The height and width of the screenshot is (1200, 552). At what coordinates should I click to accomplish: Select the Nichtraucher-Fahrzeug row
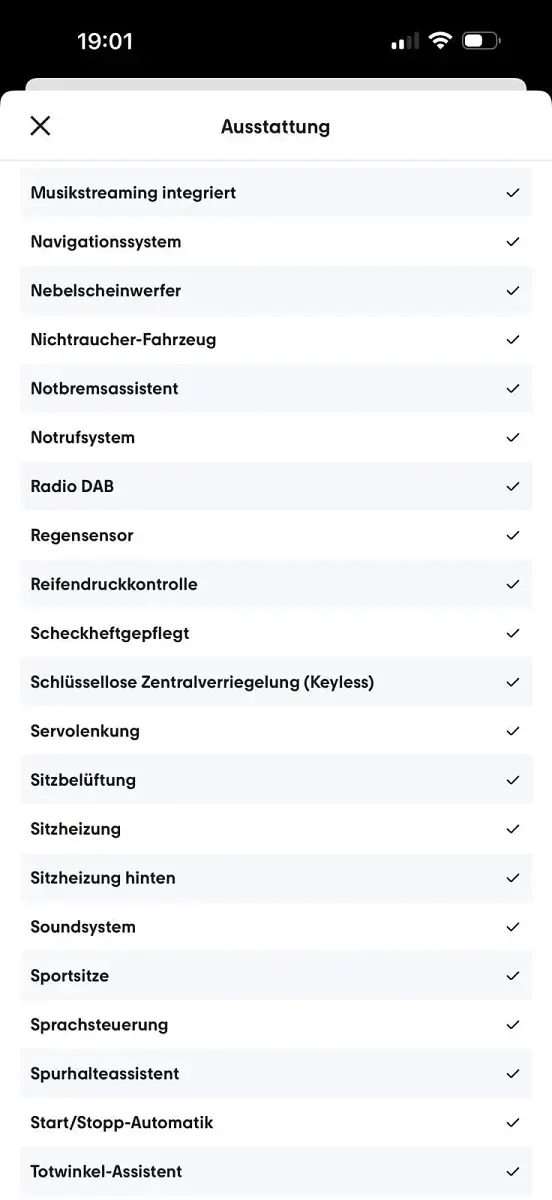tap(276, 340)
